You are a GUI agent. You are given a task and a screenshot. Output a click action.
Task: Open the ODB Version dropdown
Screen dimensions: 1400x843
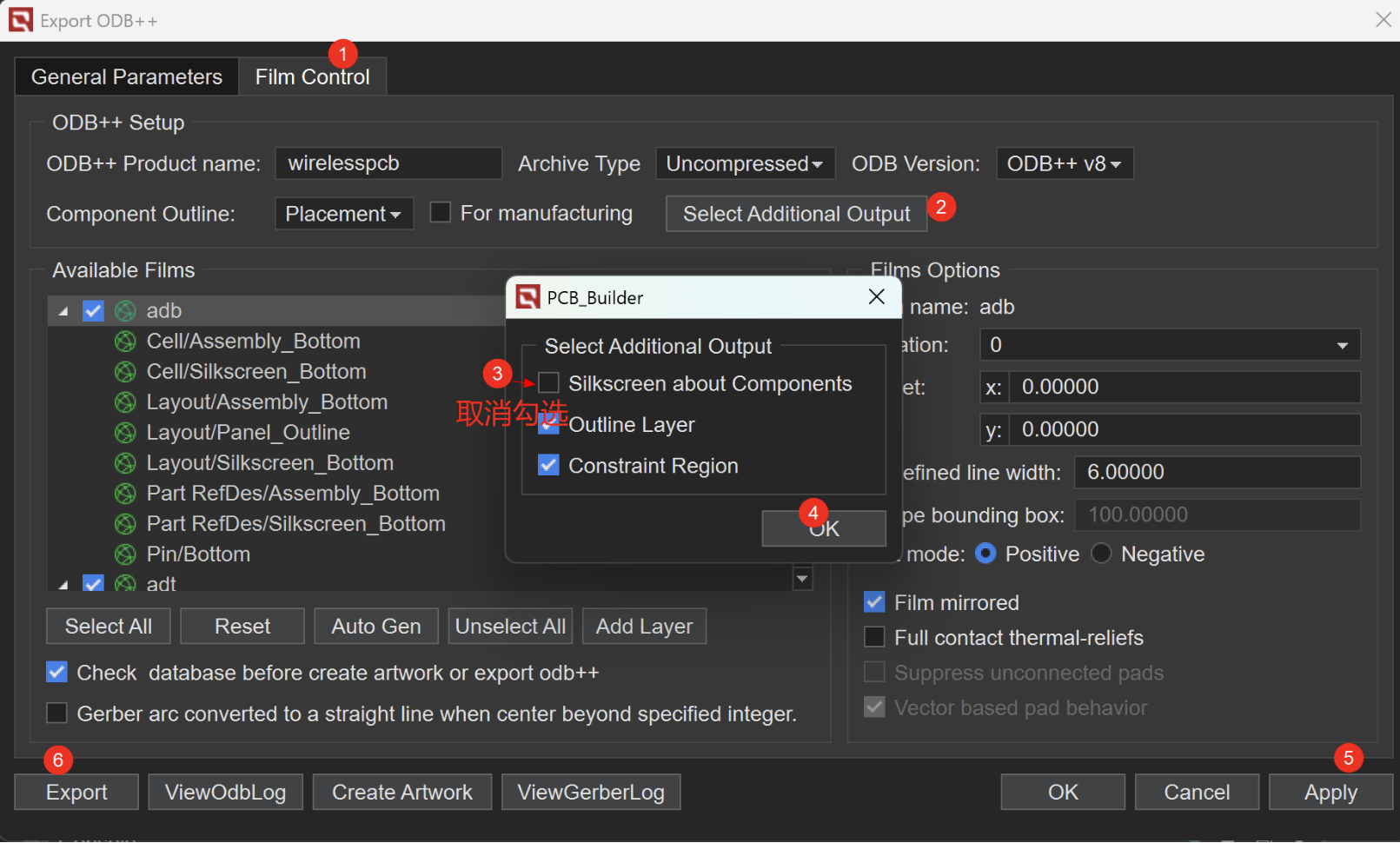pyautogui.click(x=1064, y=163)
